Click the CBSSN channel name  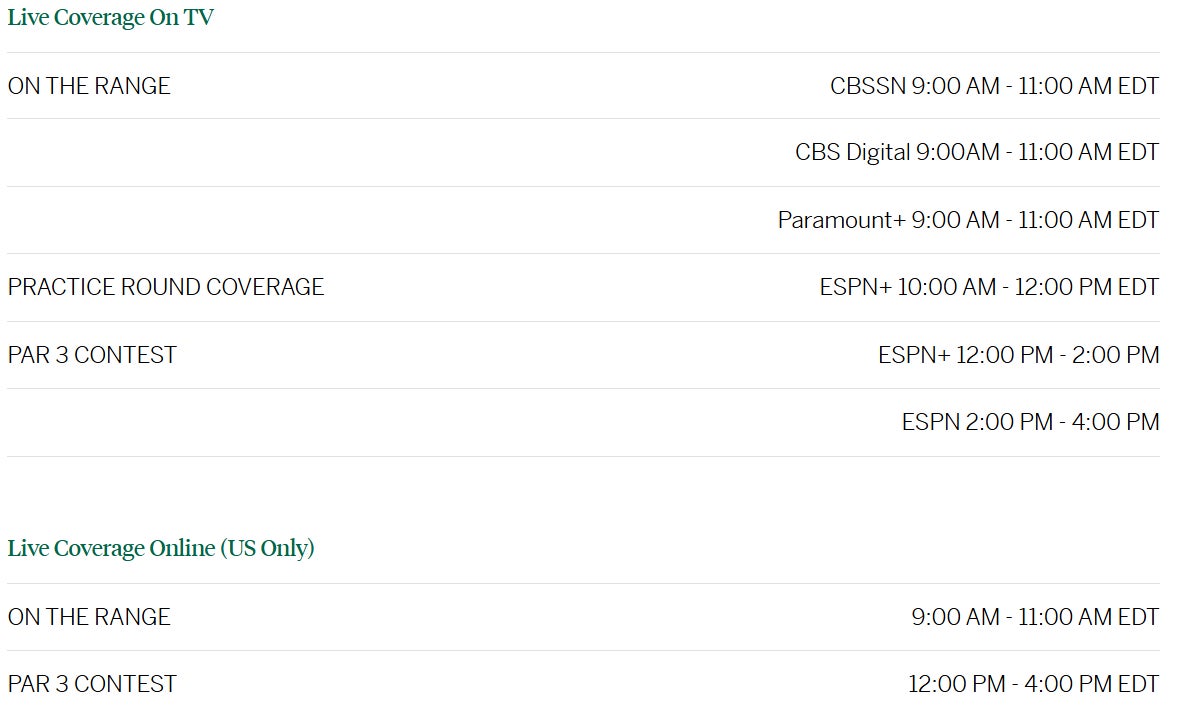[x=867, y=86]
